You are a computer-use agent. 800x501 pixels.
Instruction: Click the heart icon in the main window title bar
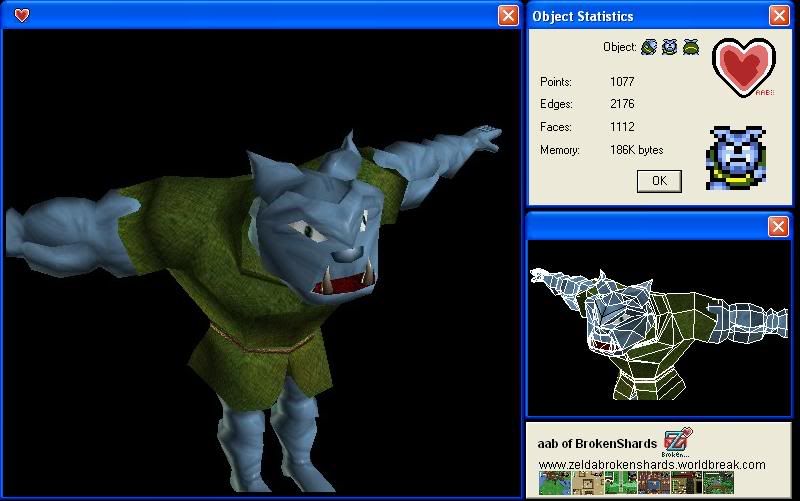tap(21, 15)
